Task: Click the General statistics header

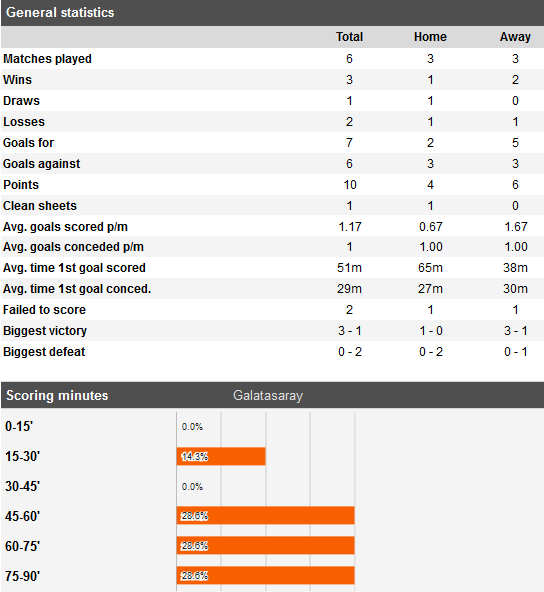Action: pyautogui.click(x=60, y=12)
